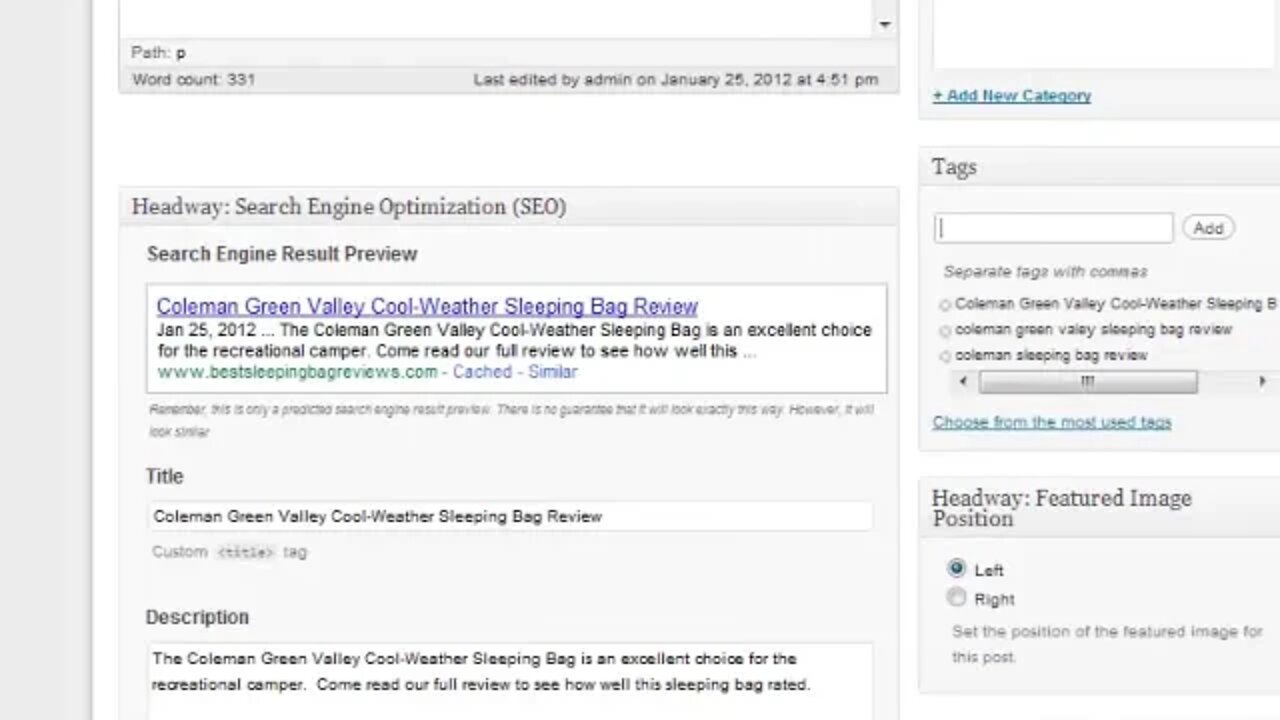Click the 'Custom <title> tag' hint text

tap(229, 552)
